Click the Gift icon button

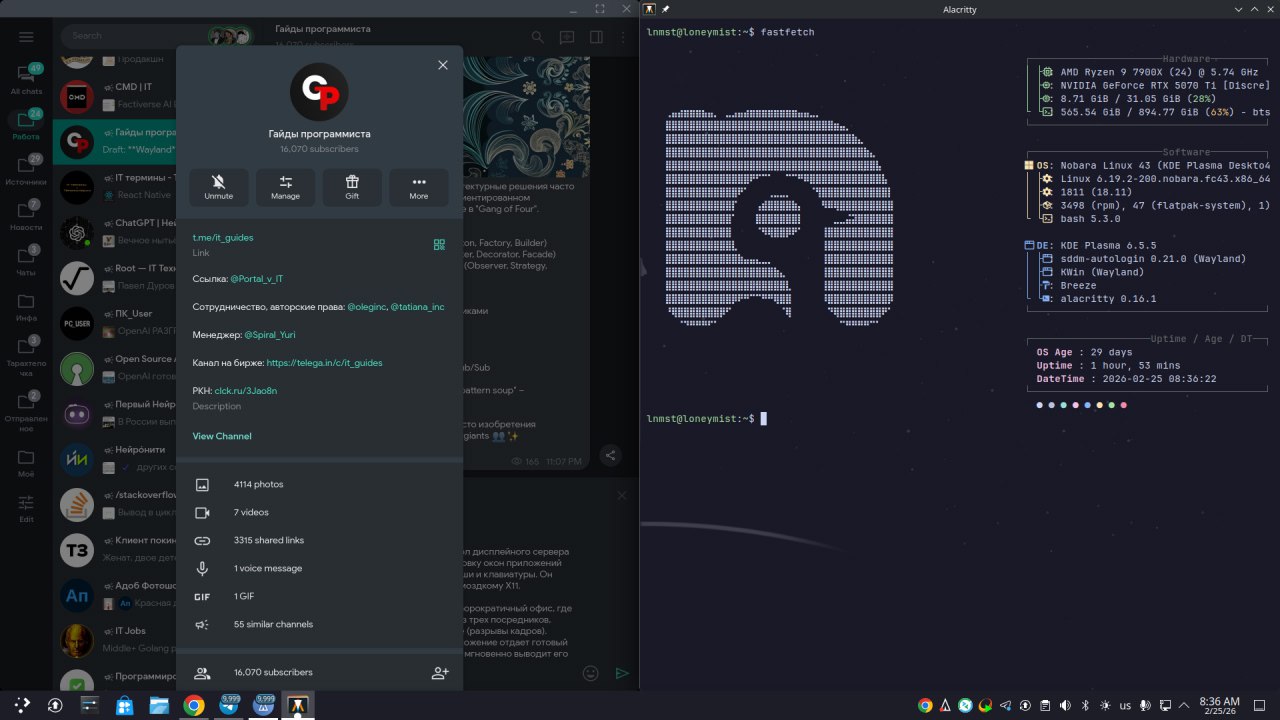coord(352,186)
